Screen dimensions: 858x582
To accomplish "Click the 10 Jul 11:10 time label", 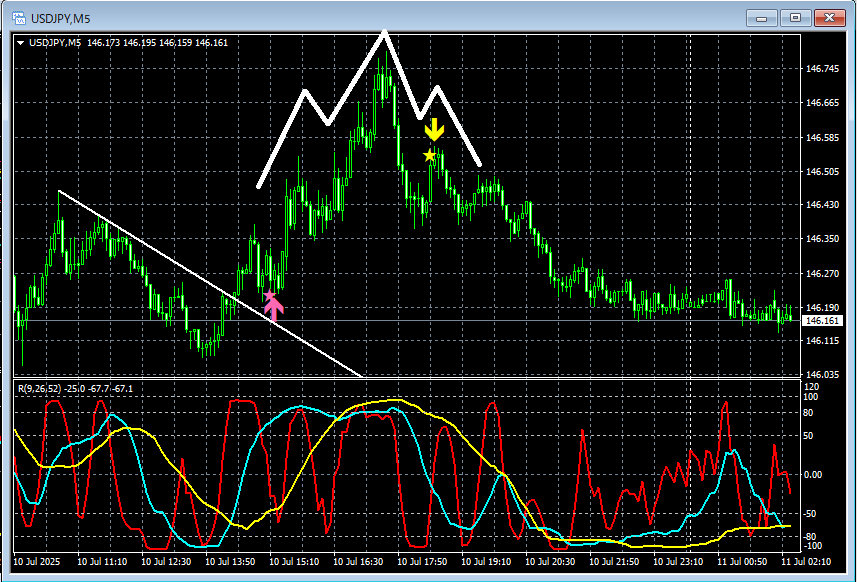I will pos(102,562).
